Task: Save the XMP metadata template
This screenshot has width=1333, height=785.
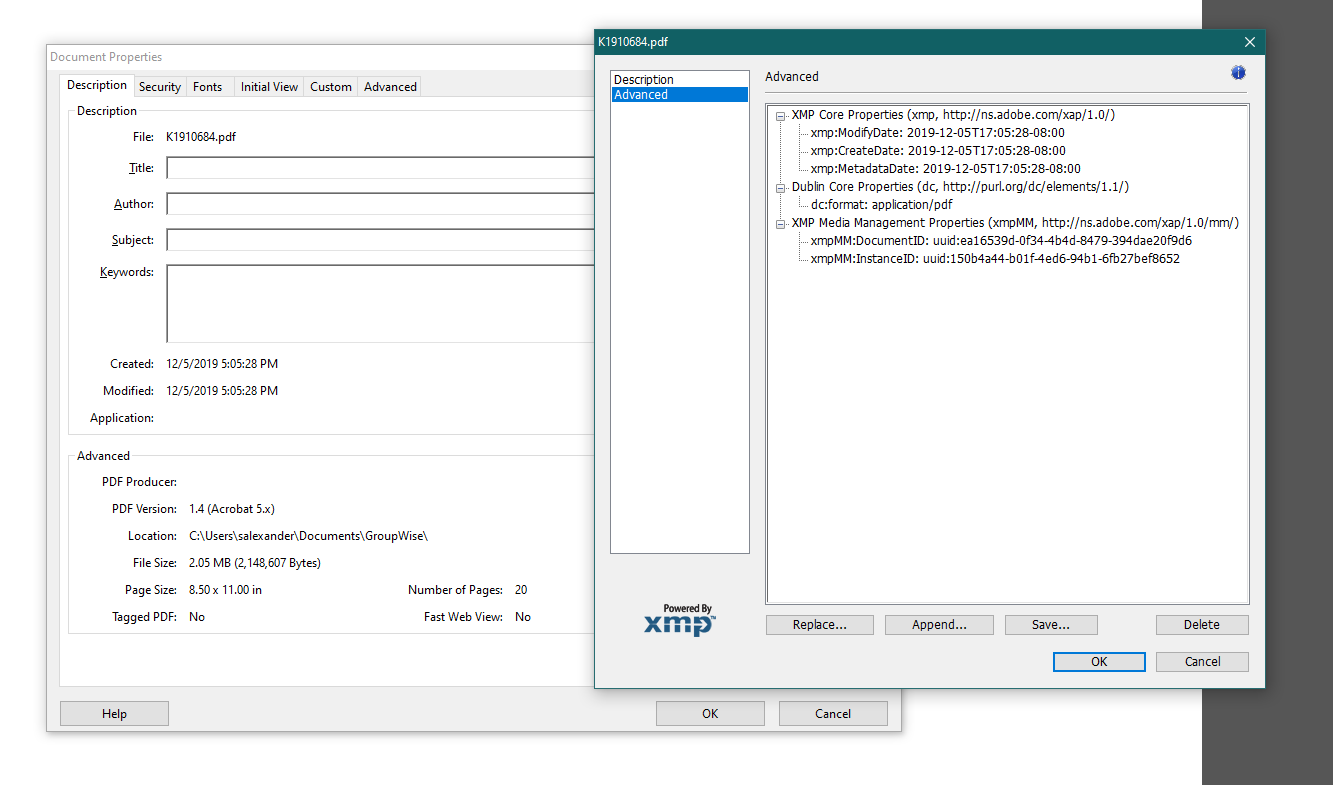Action: pos(1051,624)
